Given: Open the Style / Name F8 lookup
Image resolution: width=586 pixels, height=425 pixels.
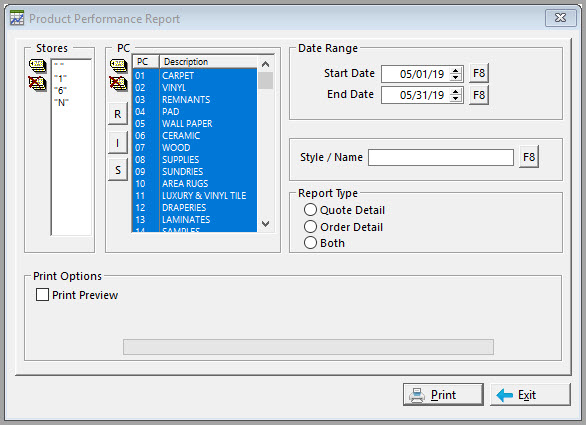Looking at the screenshot, I should point(529,157).
